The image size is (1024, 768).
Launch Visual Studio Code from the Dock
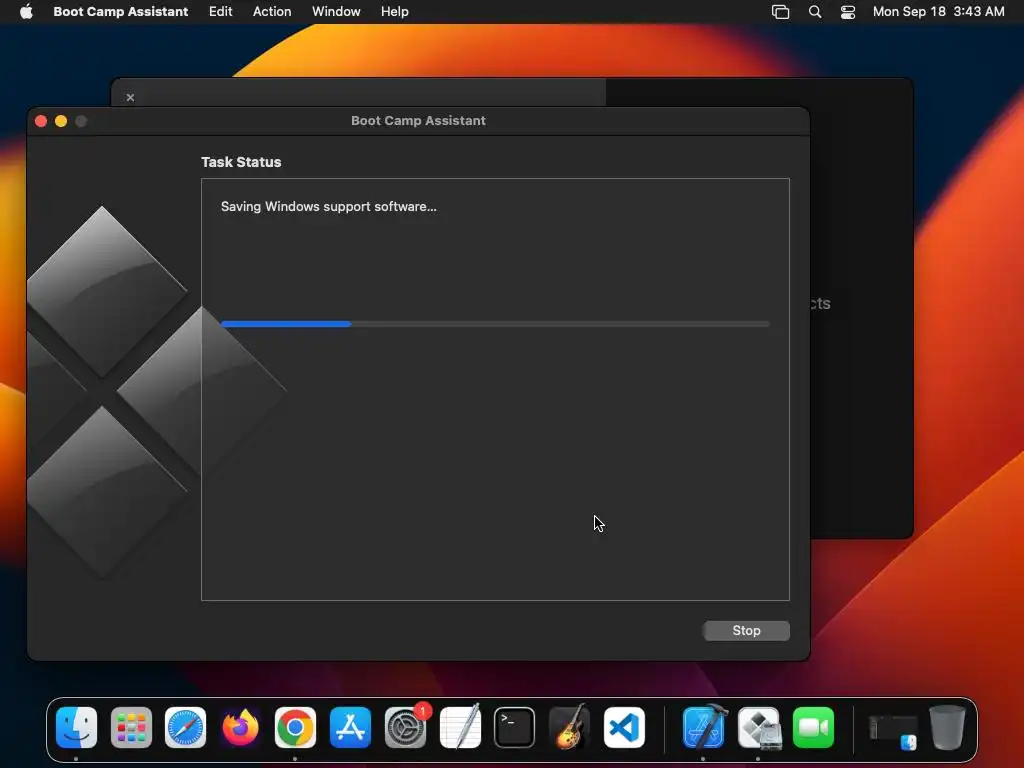click(x=624, y=727)
